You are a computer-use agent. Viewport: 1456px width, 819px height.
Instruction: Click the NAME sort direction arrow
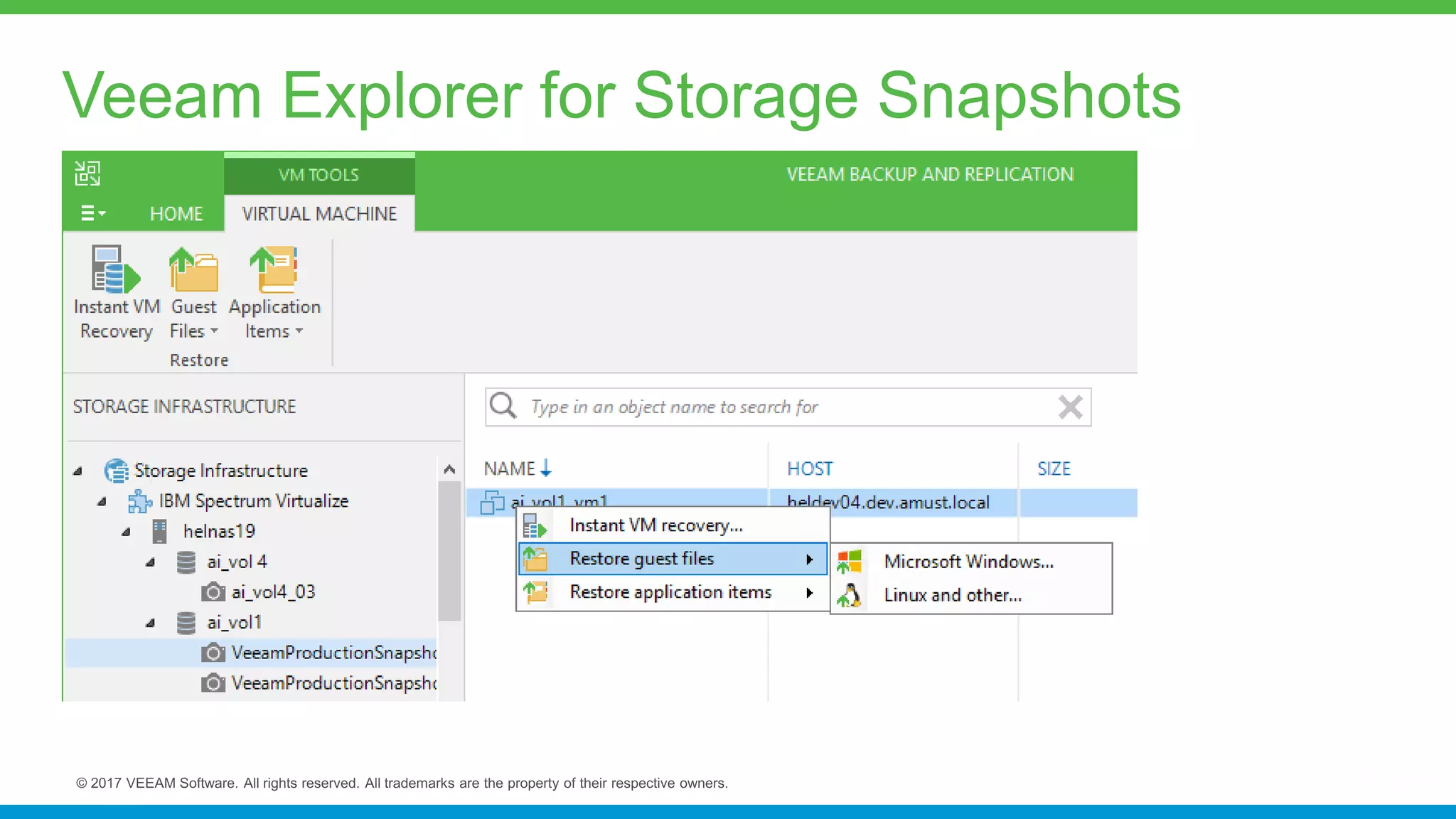tap(546, 468)
